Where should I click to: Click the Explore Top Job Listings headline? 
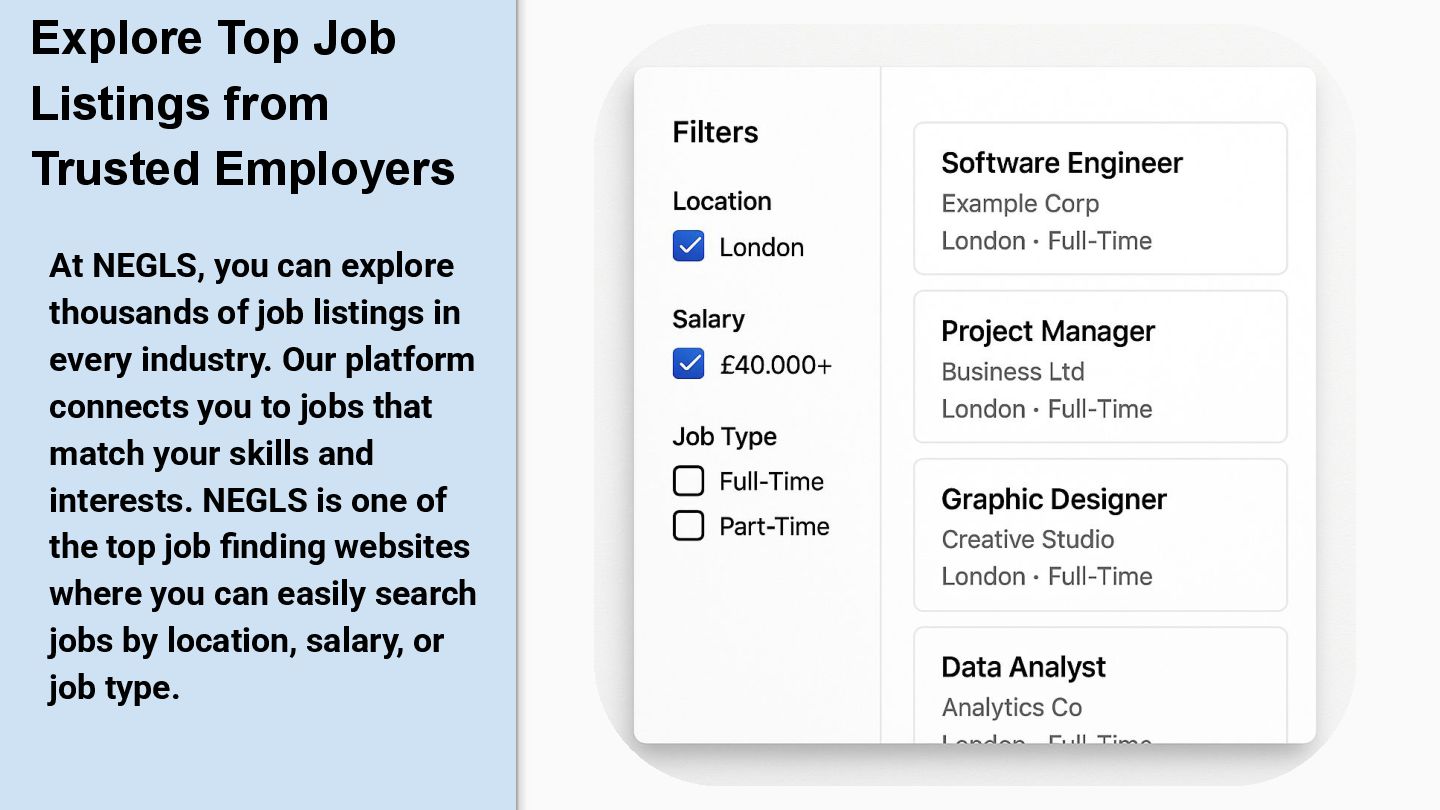click(243, 103)
